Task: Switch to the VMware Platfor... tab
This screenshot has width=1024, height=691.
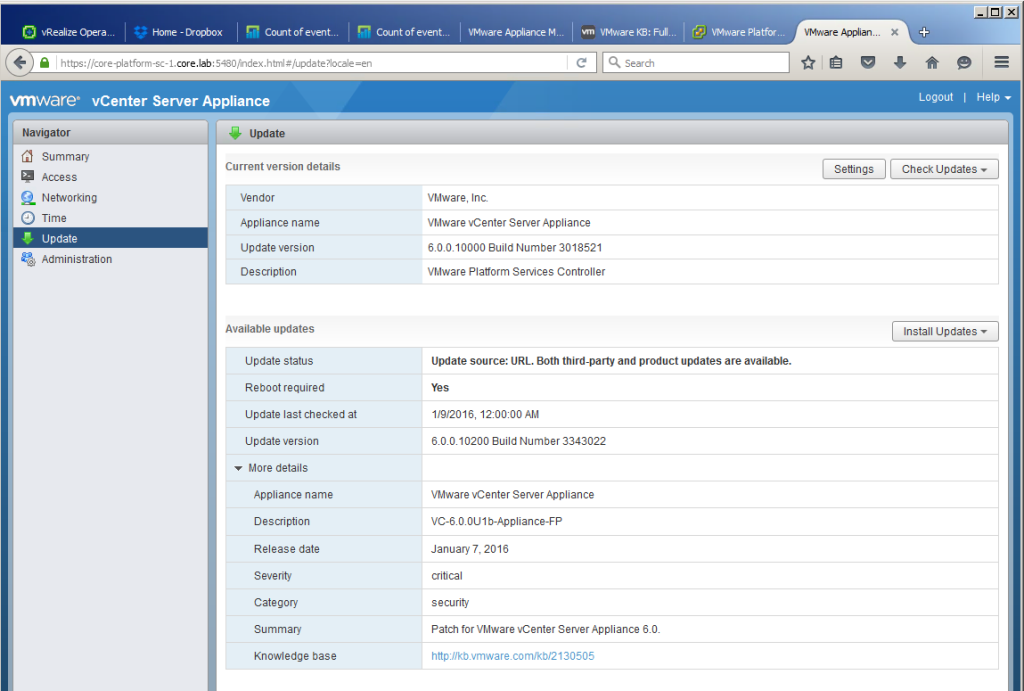Action: coord(739,32)
